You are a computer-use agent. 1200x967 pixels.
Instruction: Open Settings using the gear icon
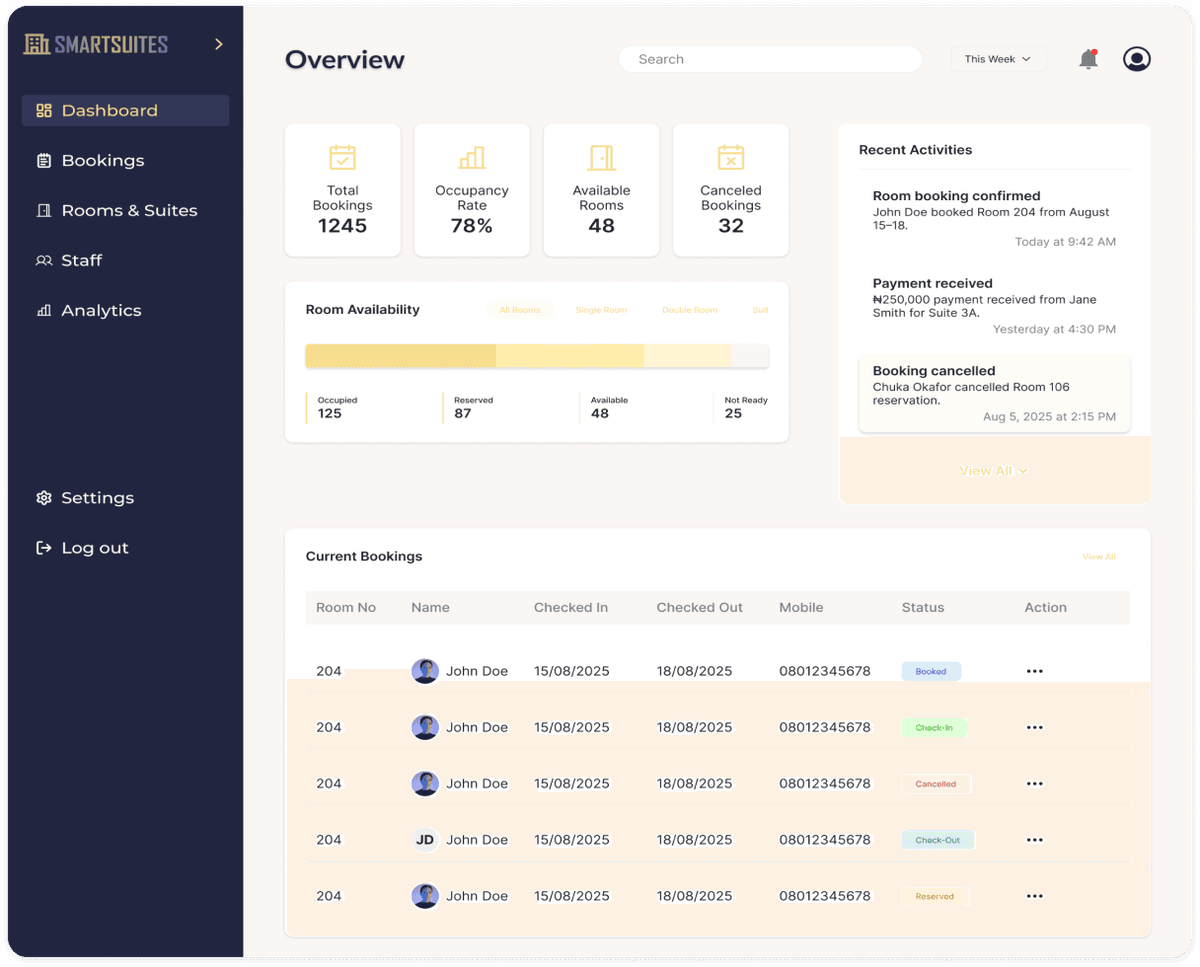coord(42,497)
